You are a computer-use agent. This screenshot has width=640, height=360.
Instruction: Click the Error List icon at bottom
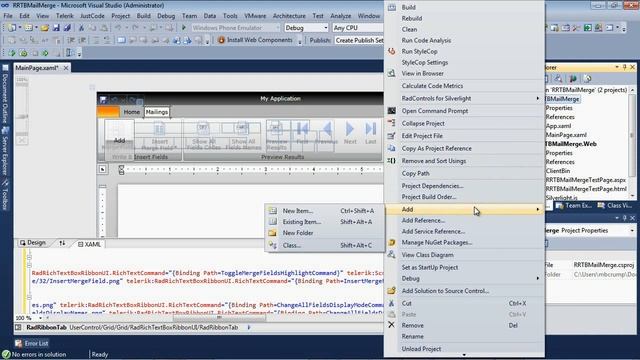click(x=19, y=343)
